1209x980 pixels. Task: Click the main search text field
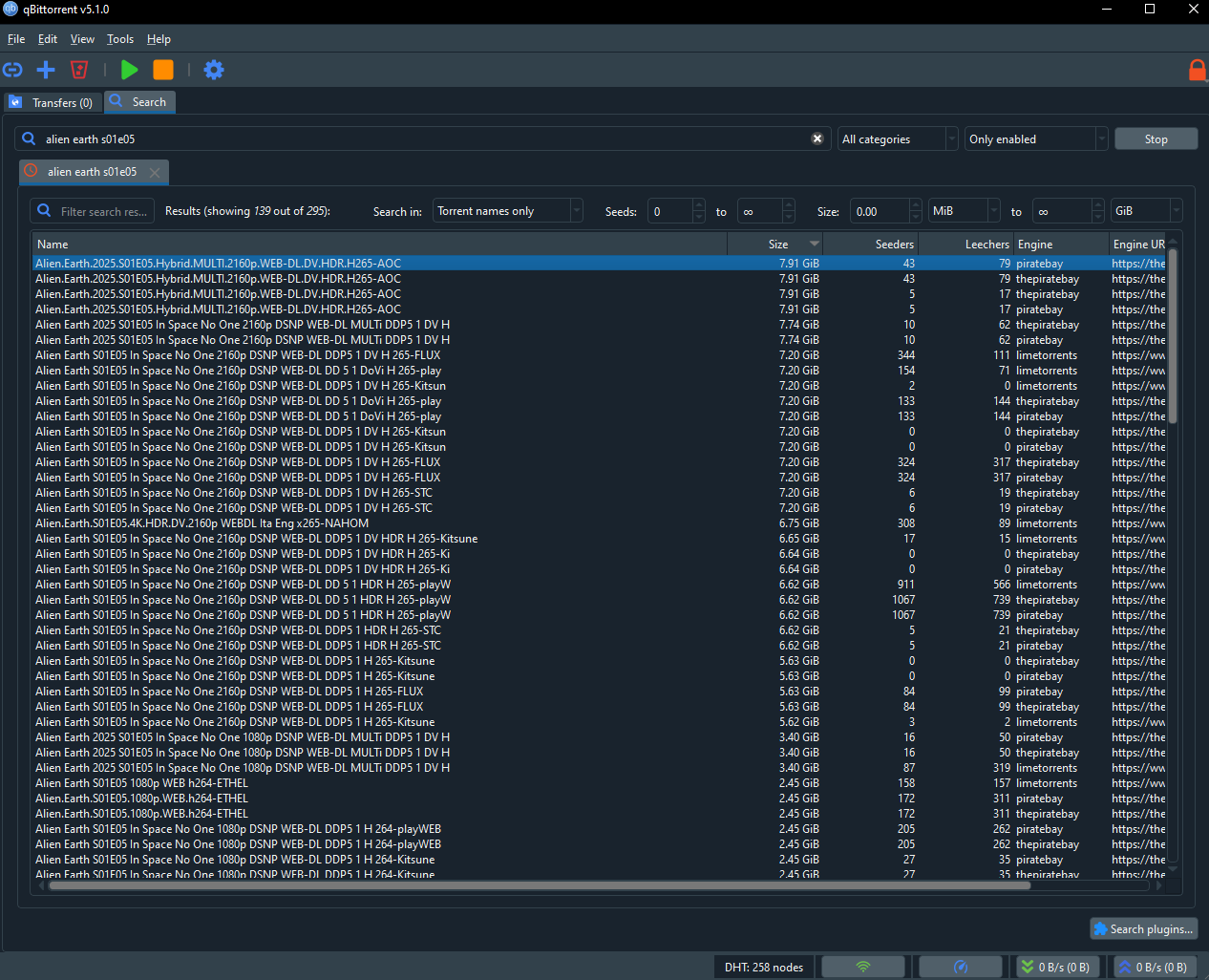(x=425, y=138)
